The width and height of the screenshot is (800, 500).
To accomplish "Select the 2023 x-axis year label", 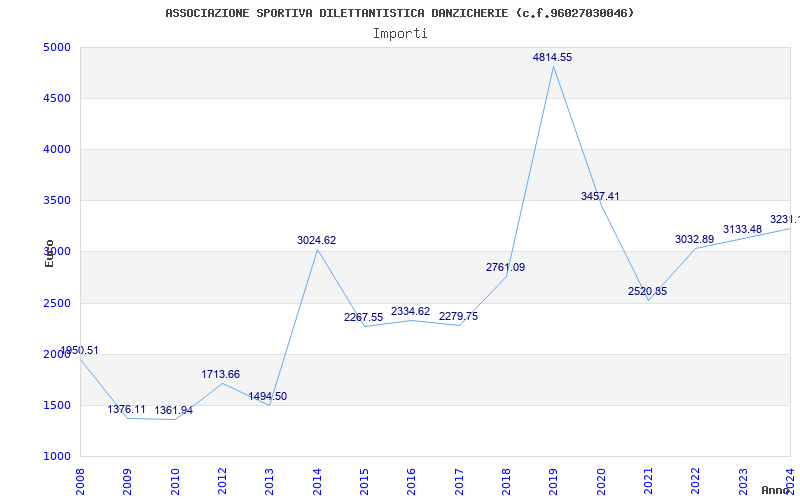I will [x=743, y=482].
